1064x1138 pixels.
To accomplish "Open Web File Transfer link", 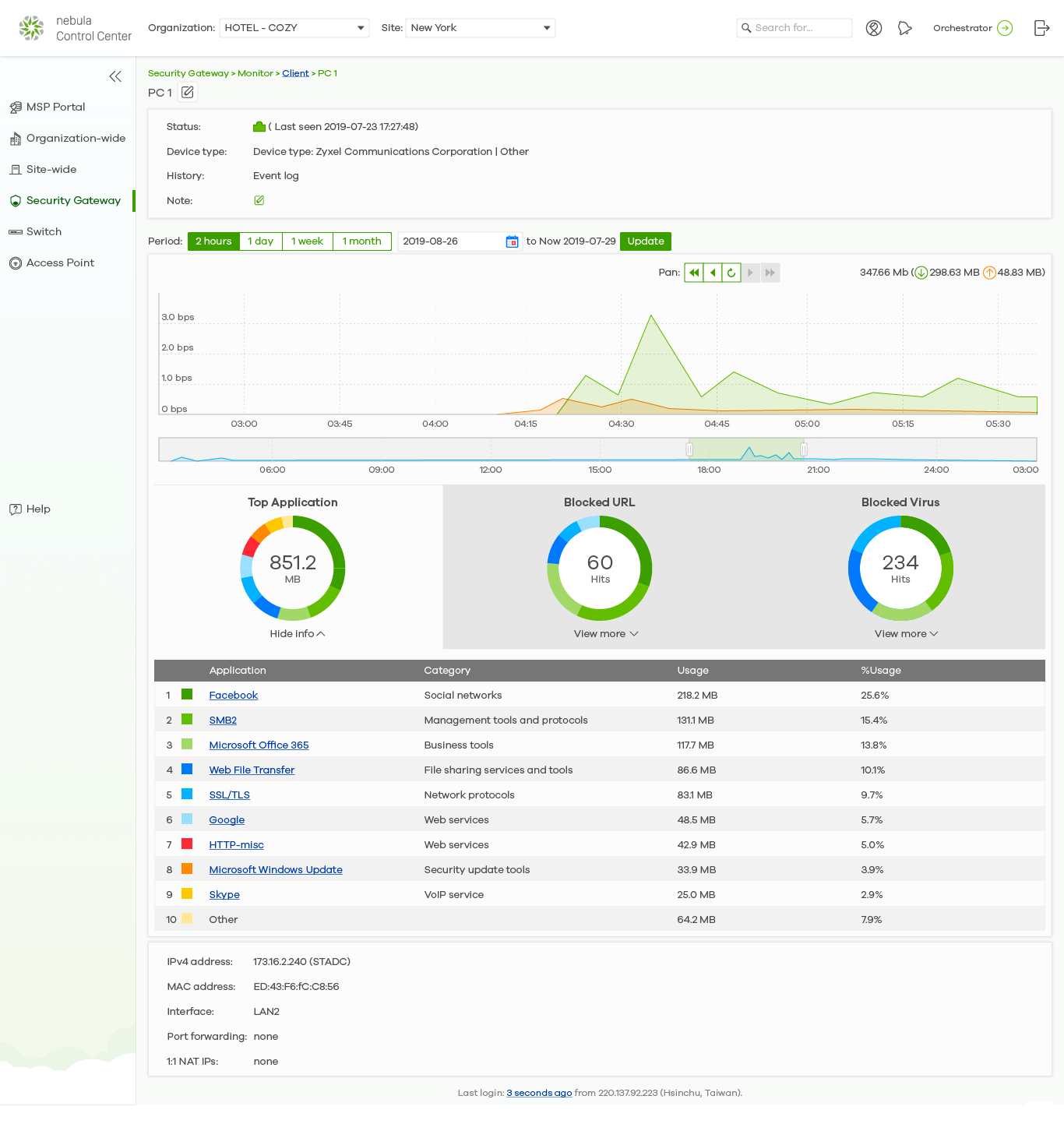I will pos(252,770).
